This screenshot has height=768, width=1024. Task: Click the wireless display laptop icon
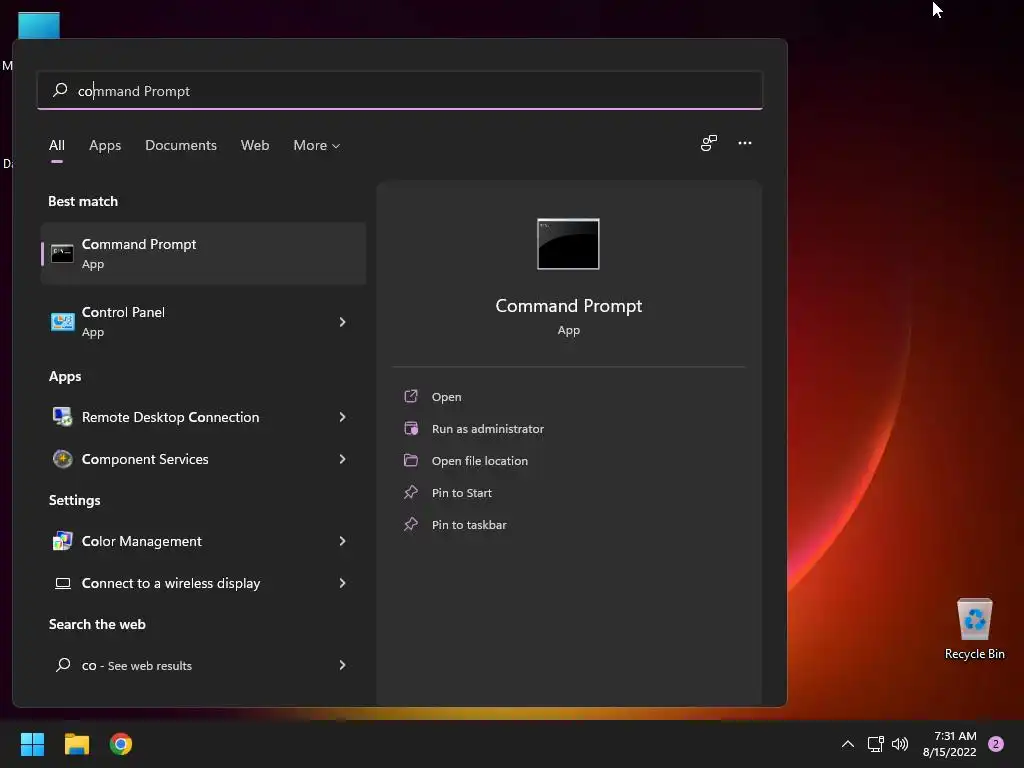[x=63, y=583]
